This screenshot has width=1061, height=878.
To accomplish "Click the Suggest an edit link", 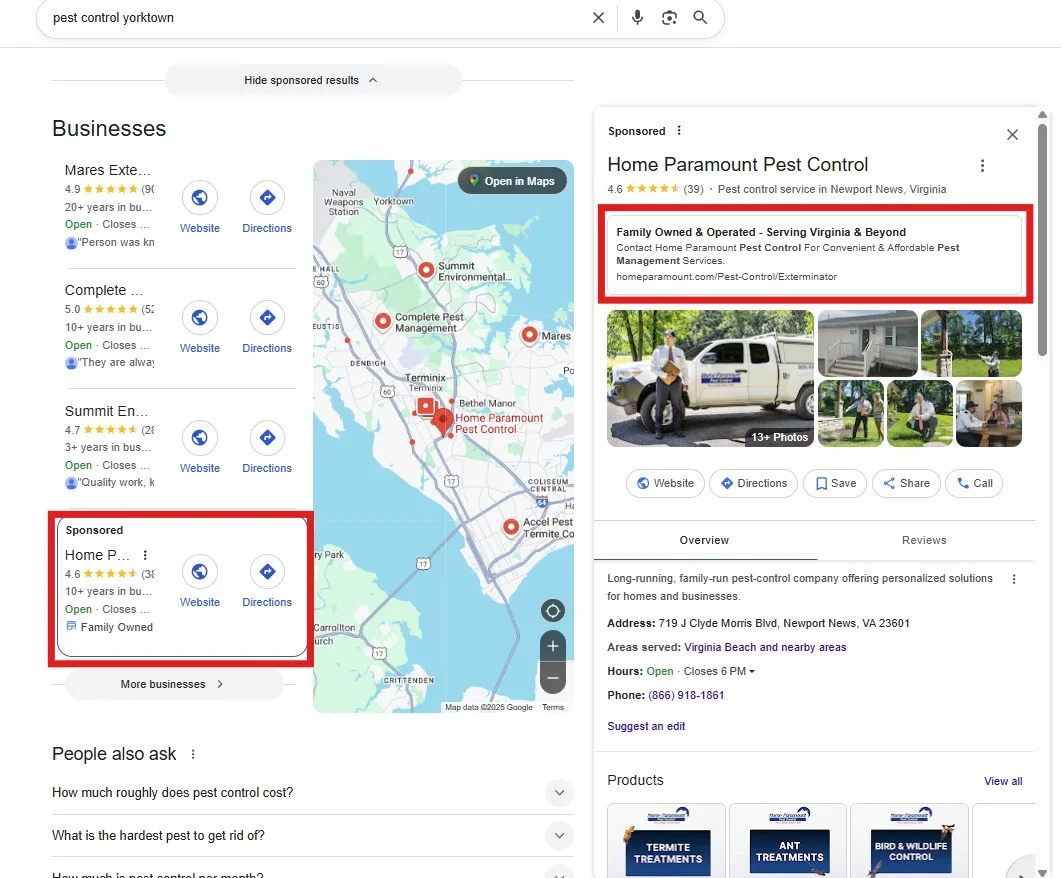I will click(646, 726).
